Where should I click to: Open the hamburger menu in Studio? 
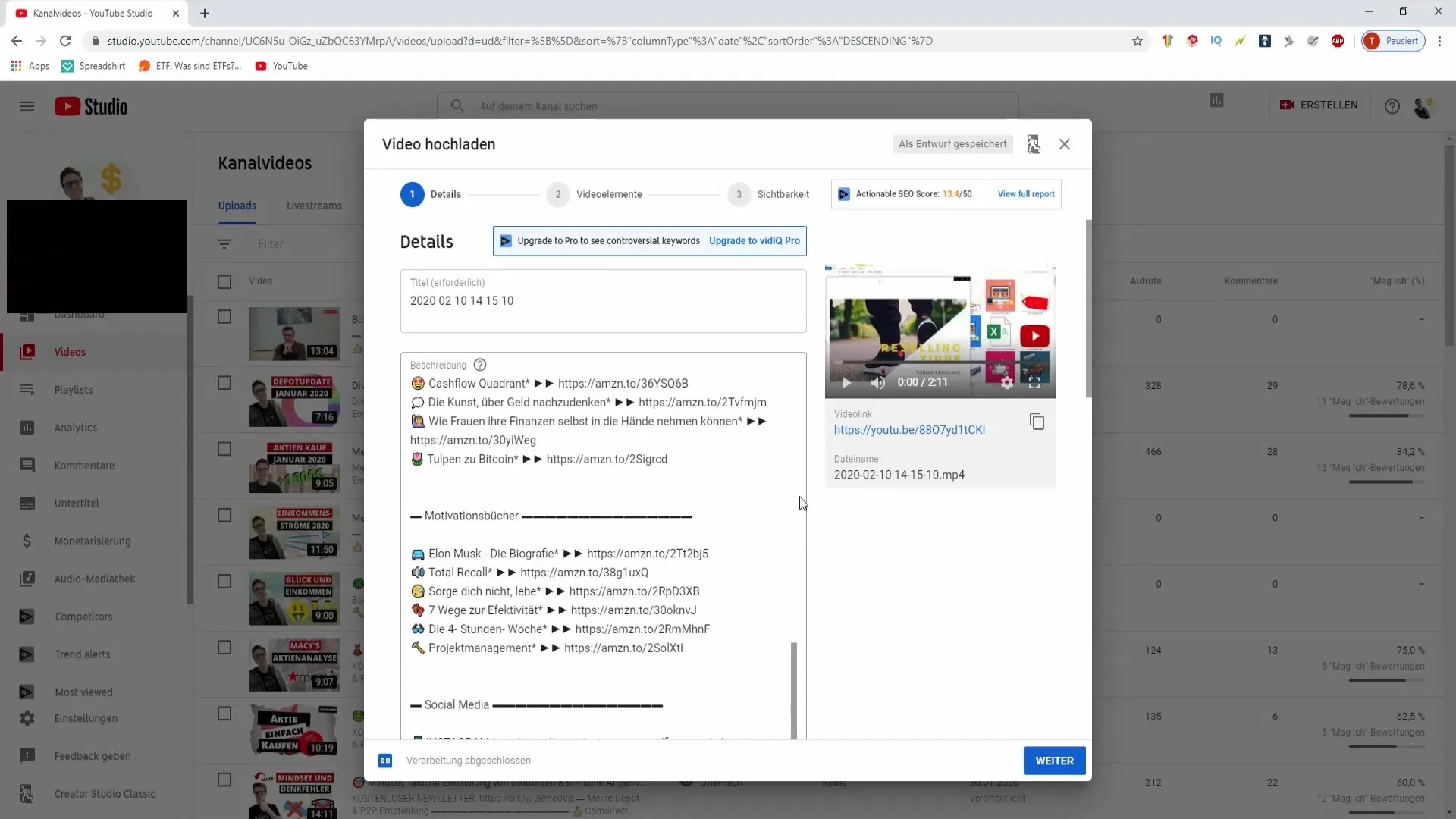(x=27, y=106)
